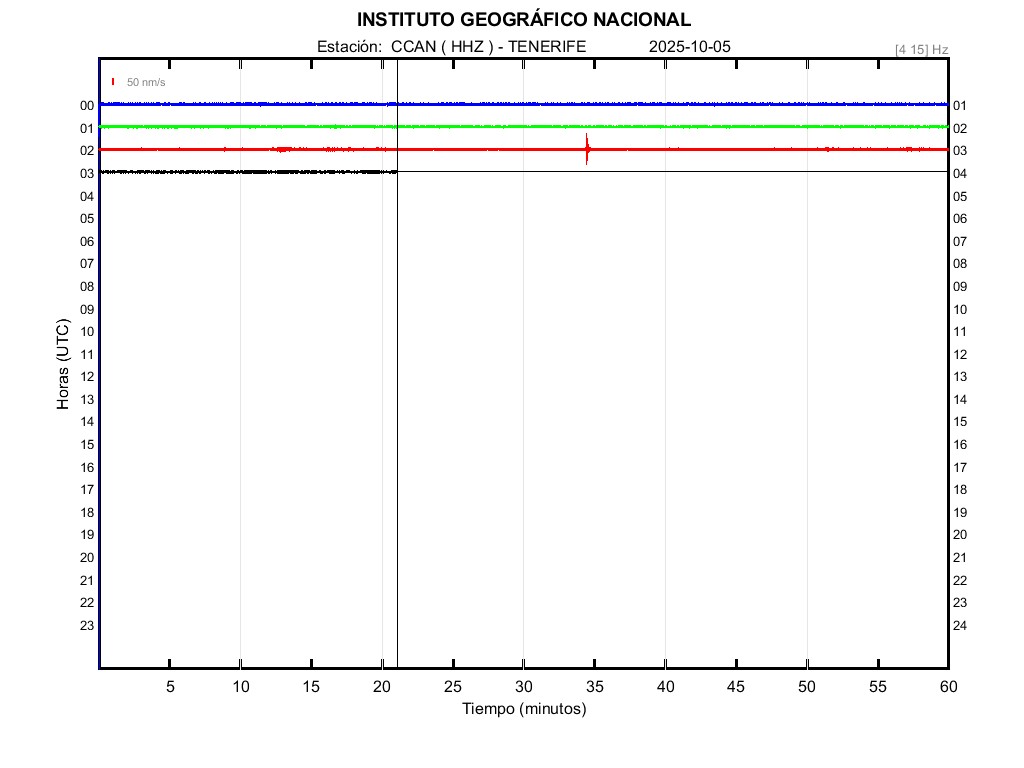The image size is (1024, 768).
Task: Click the 45 tick label on time axis
Action: (736, 687)
